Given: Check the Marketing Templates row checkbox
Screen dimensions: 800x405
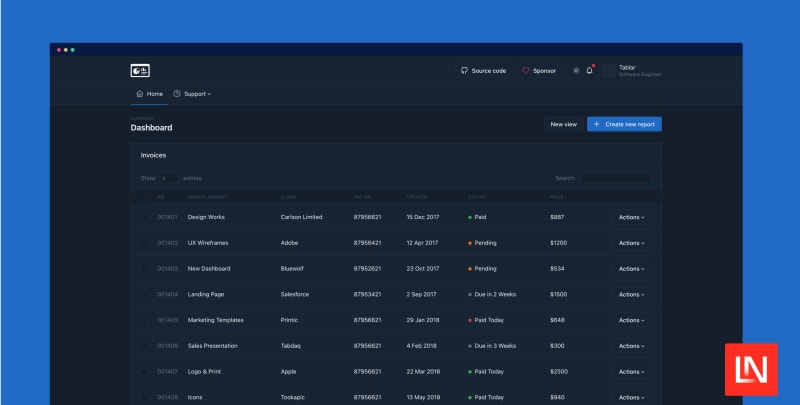Looking at the screenshot, I should (143, 320).
